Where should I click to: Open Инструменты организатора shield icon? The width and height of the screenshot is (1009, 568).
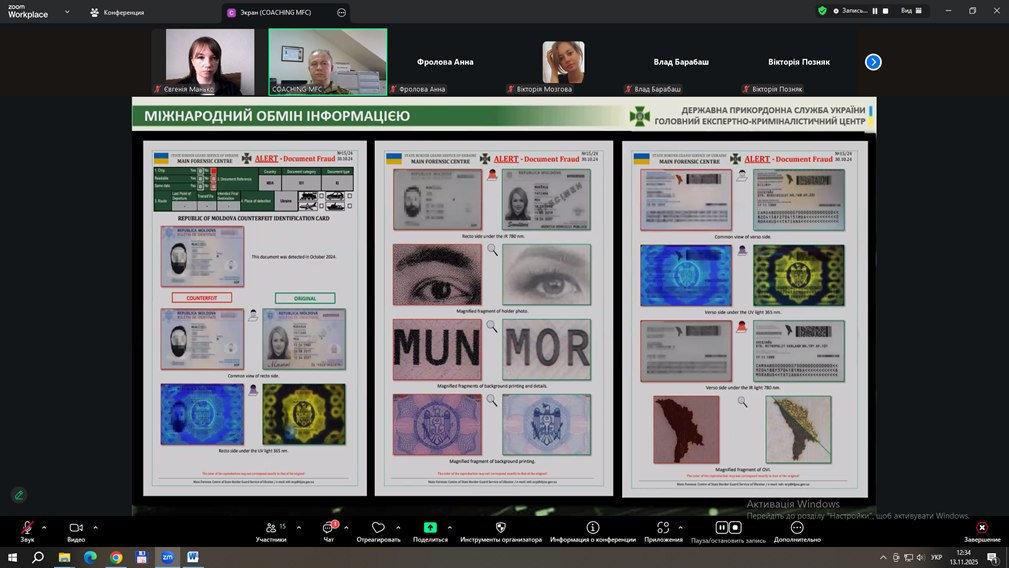(x=501, y=528)
